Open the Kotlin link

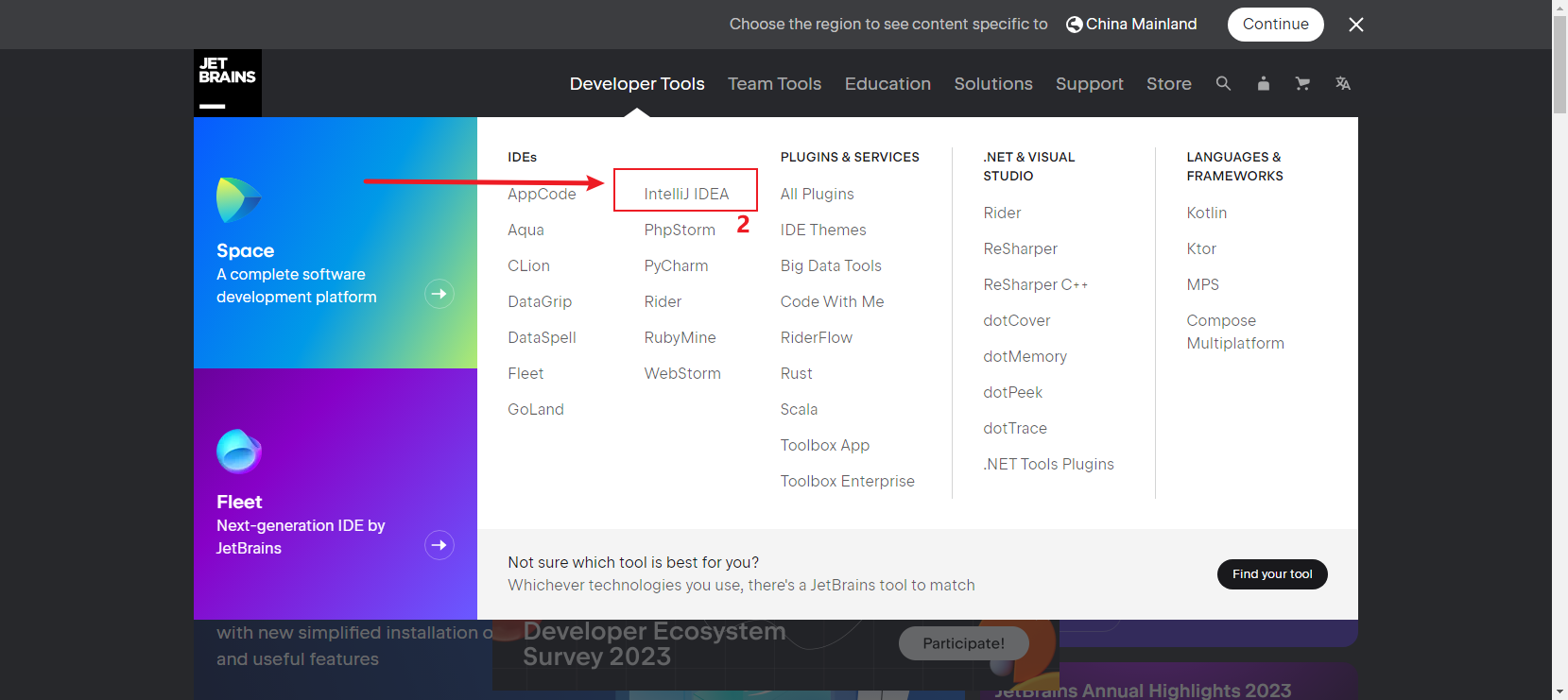pyautogui.click(x=1207, y=213)
